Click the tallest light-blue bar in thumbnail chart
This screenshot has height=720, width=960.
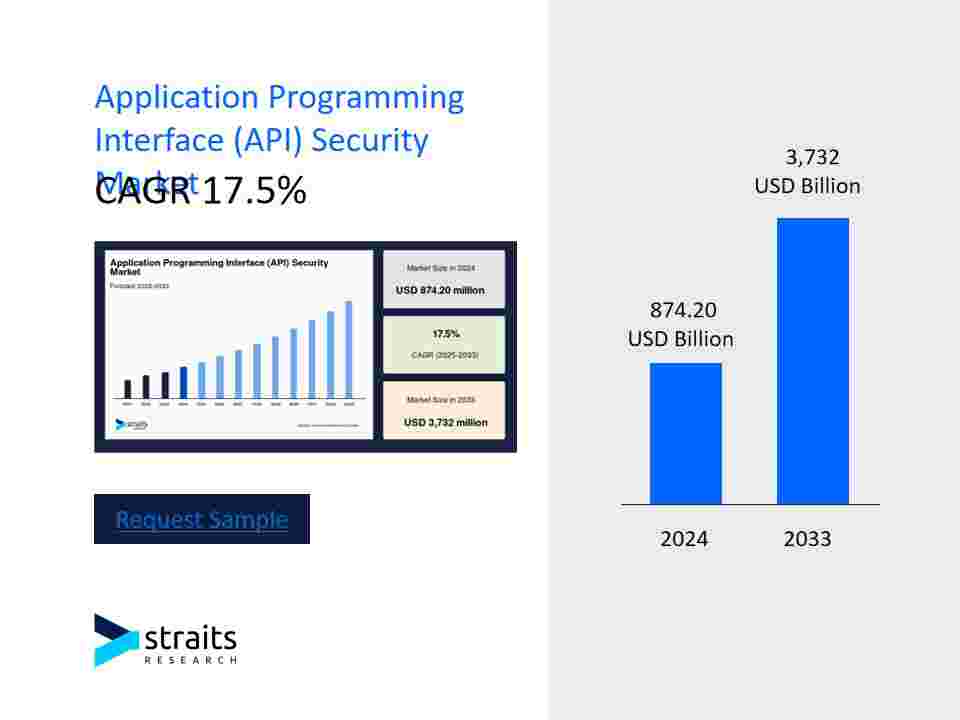[349, 350]
